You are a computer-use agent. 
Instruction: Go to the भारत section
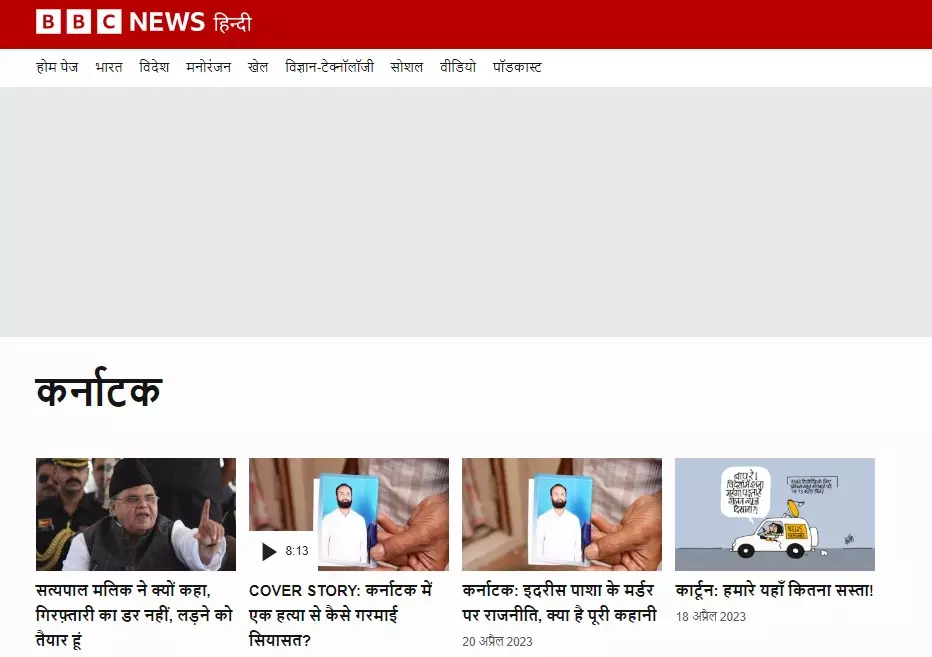tap(109, 67)
